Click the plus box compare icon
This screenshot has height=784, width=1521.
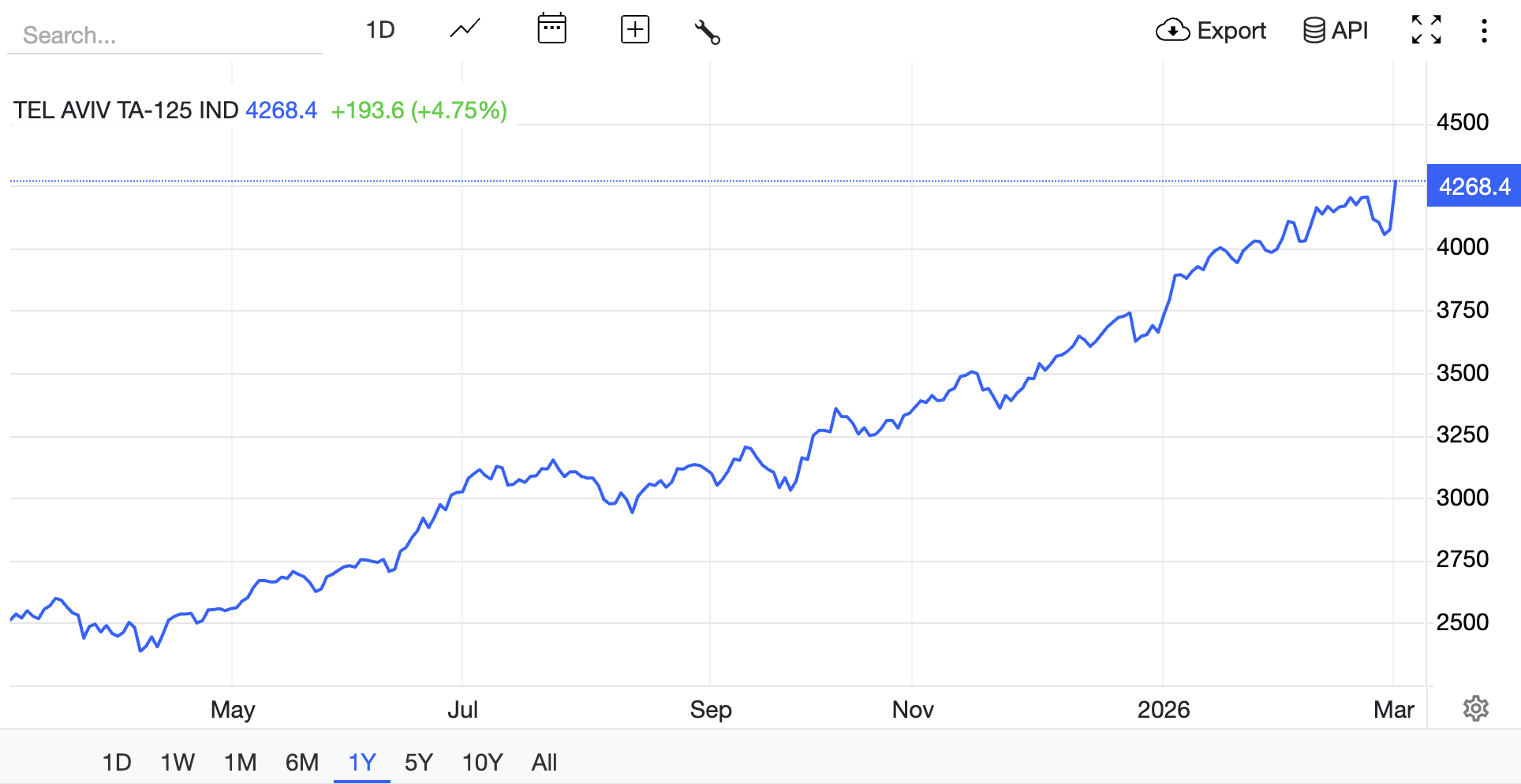pyautogui.click(x=635, y=30)
